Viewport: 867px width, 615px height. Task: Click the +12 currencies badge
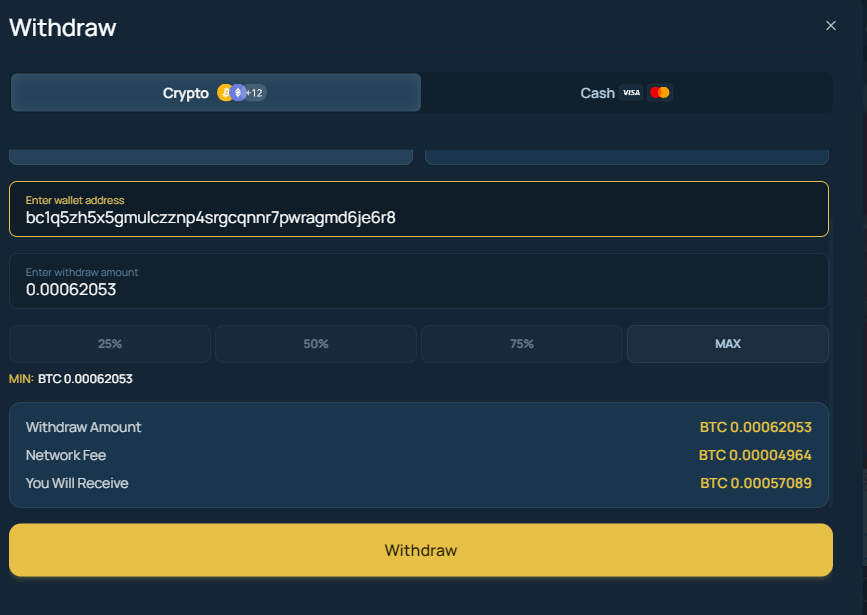[x=255, y=92]
